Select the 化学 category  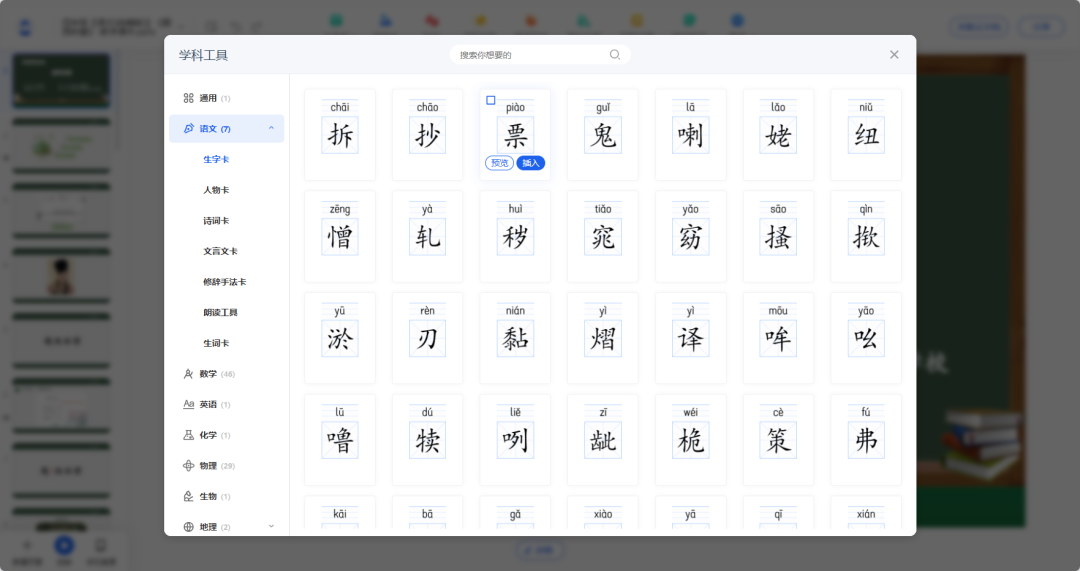[x=226, y=435]
